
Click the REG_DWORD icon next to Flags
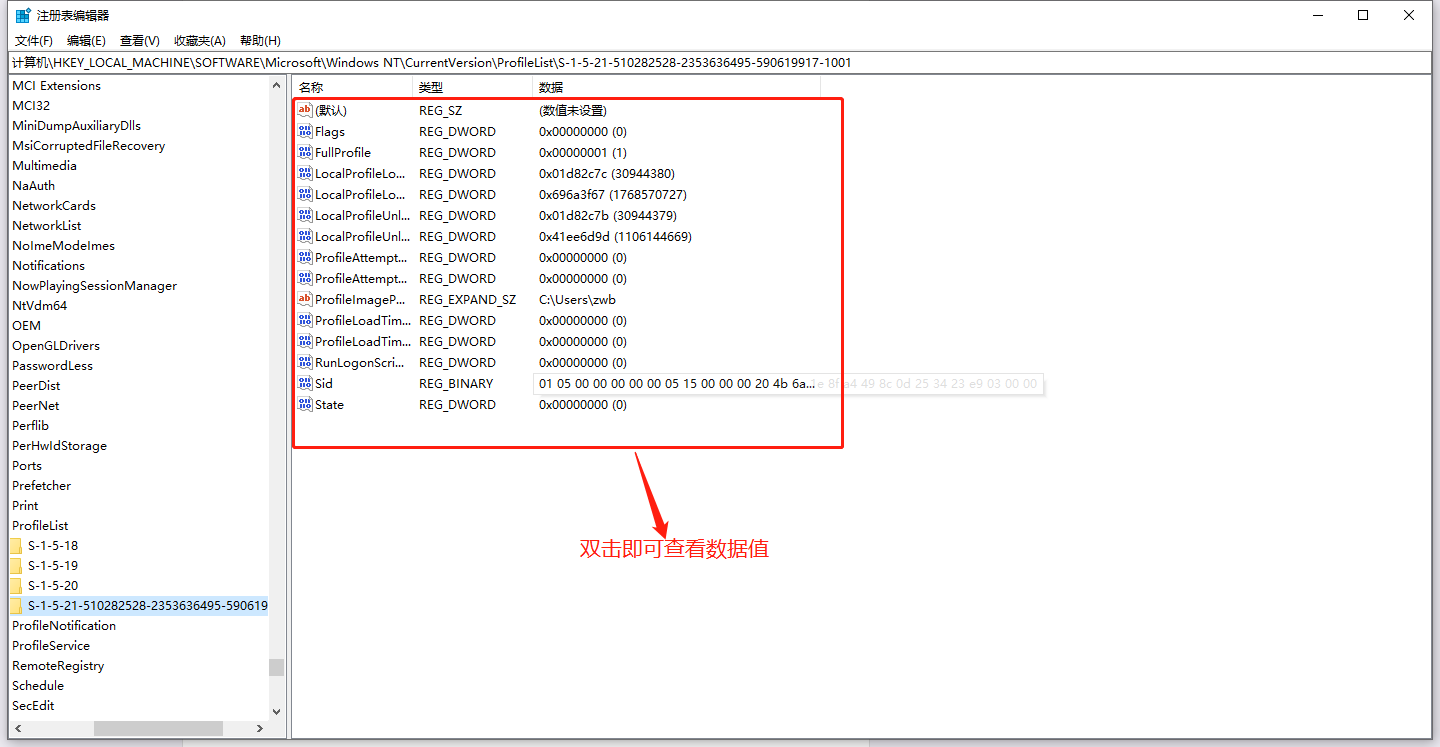pyautogui.click(x=304, y=131)
